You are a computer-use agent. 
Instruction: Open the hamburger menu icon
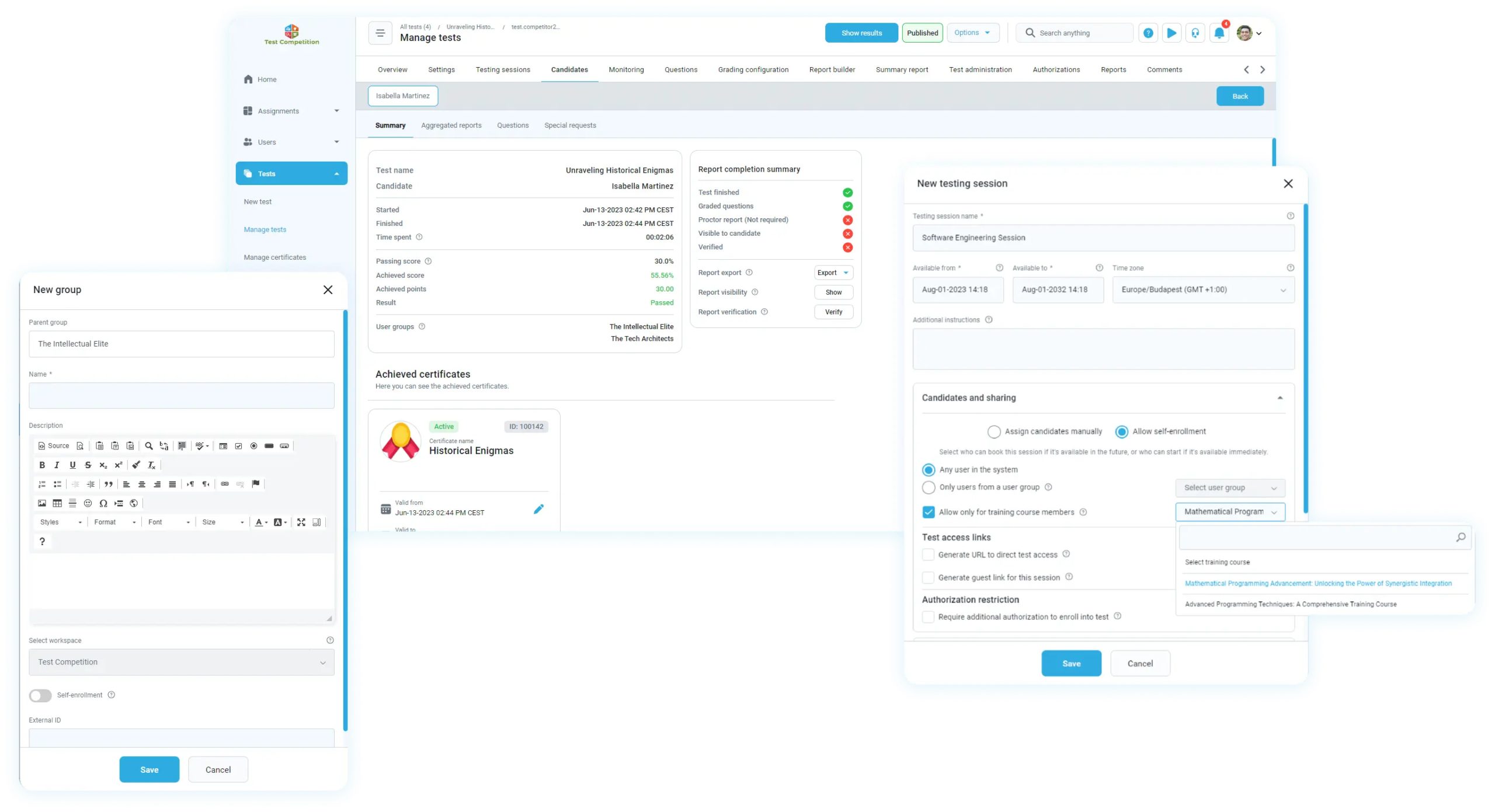pyautogui.click(x=380, y=33)
